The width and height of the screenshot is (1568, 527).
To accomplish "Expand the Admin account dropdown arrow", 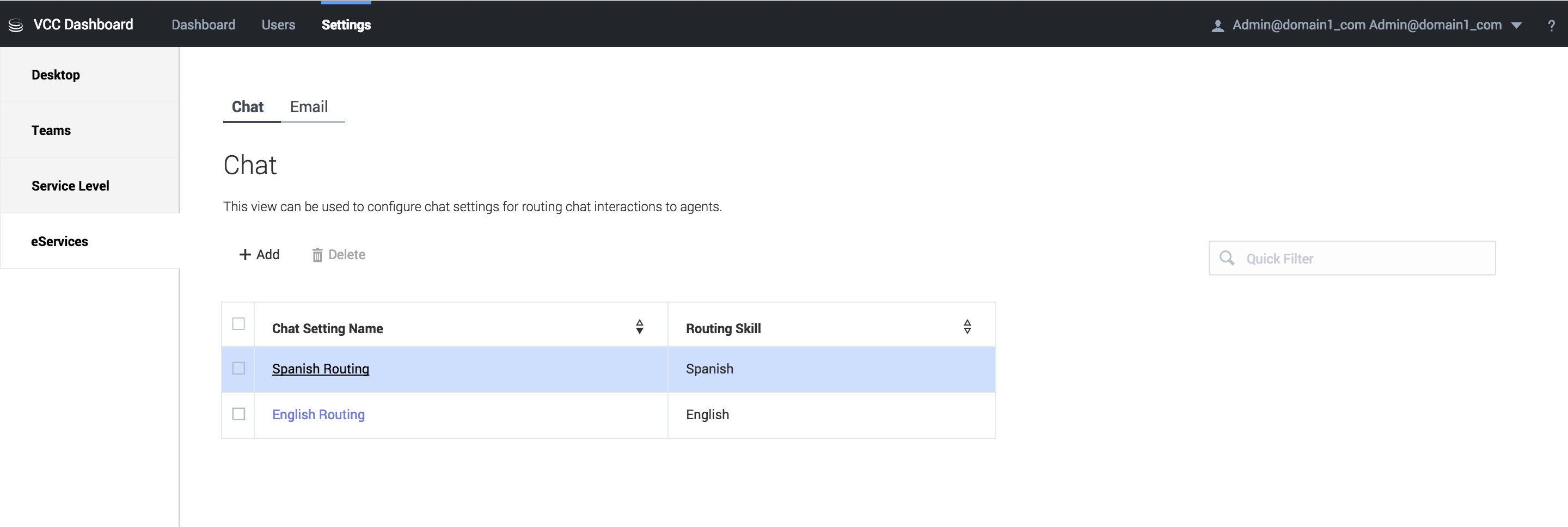I will [x=1516, y=26].
